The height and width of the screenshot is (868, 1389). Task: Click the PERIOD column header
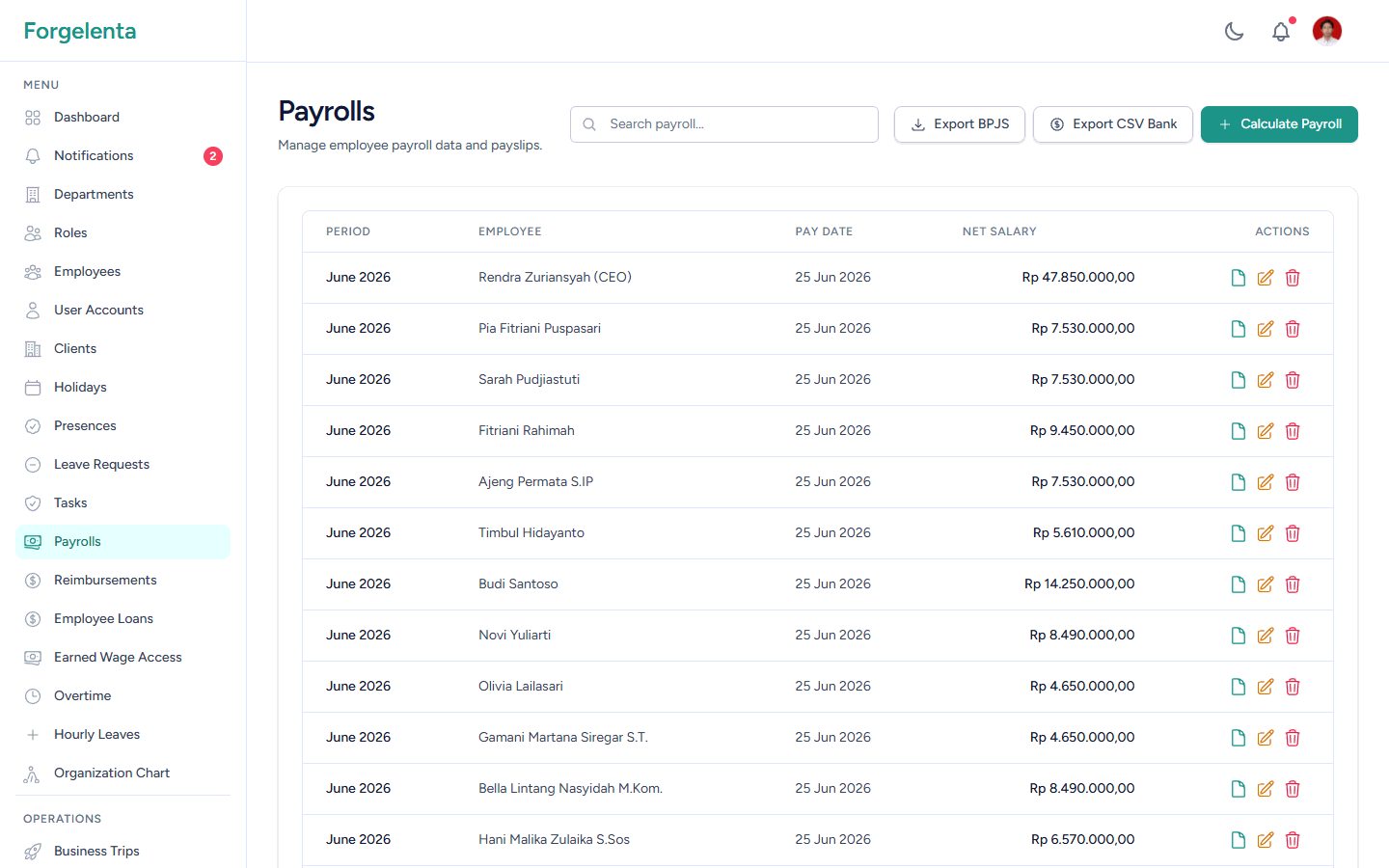(x=348, y=231)
